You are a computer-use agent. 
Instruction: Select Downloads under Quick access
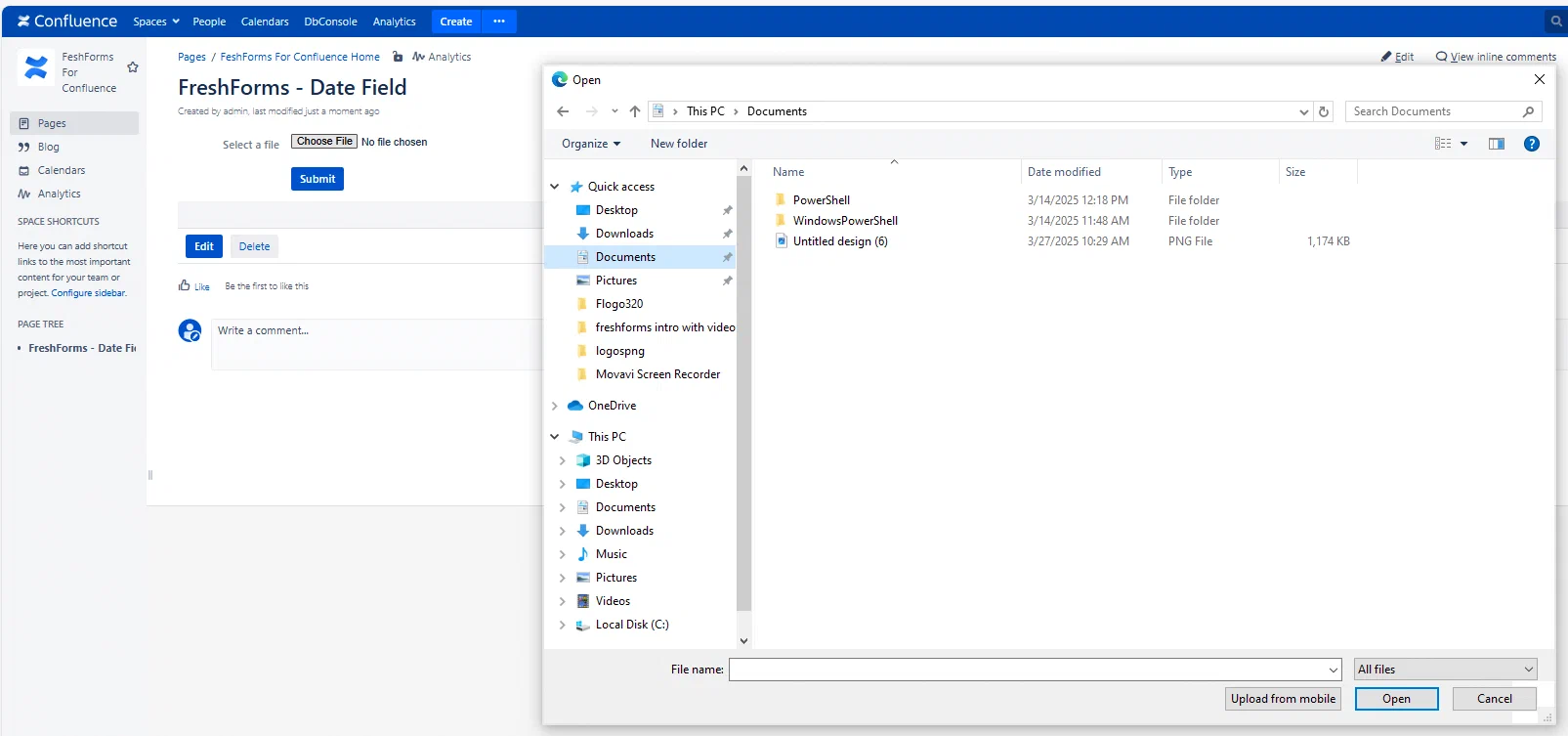click(624, 234)
